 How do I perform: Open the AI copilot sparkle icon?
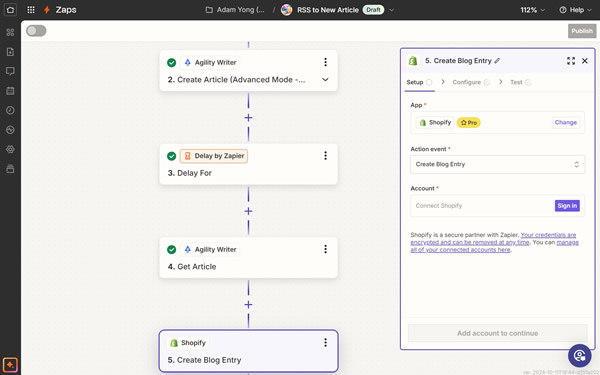click(x=10, y=365)
